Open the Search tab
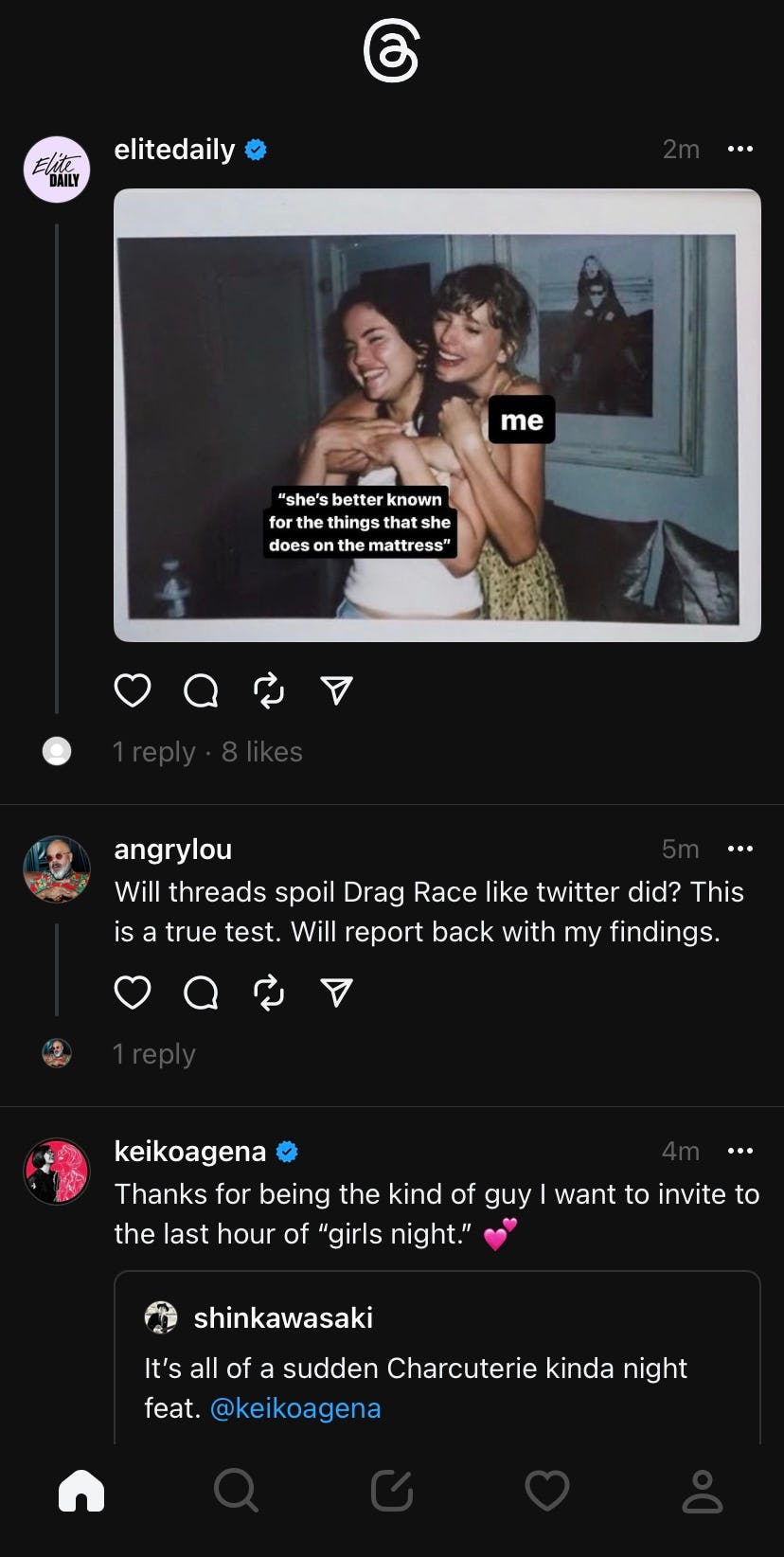This screenshot has height=1557, width=784. coord(236,1492)
